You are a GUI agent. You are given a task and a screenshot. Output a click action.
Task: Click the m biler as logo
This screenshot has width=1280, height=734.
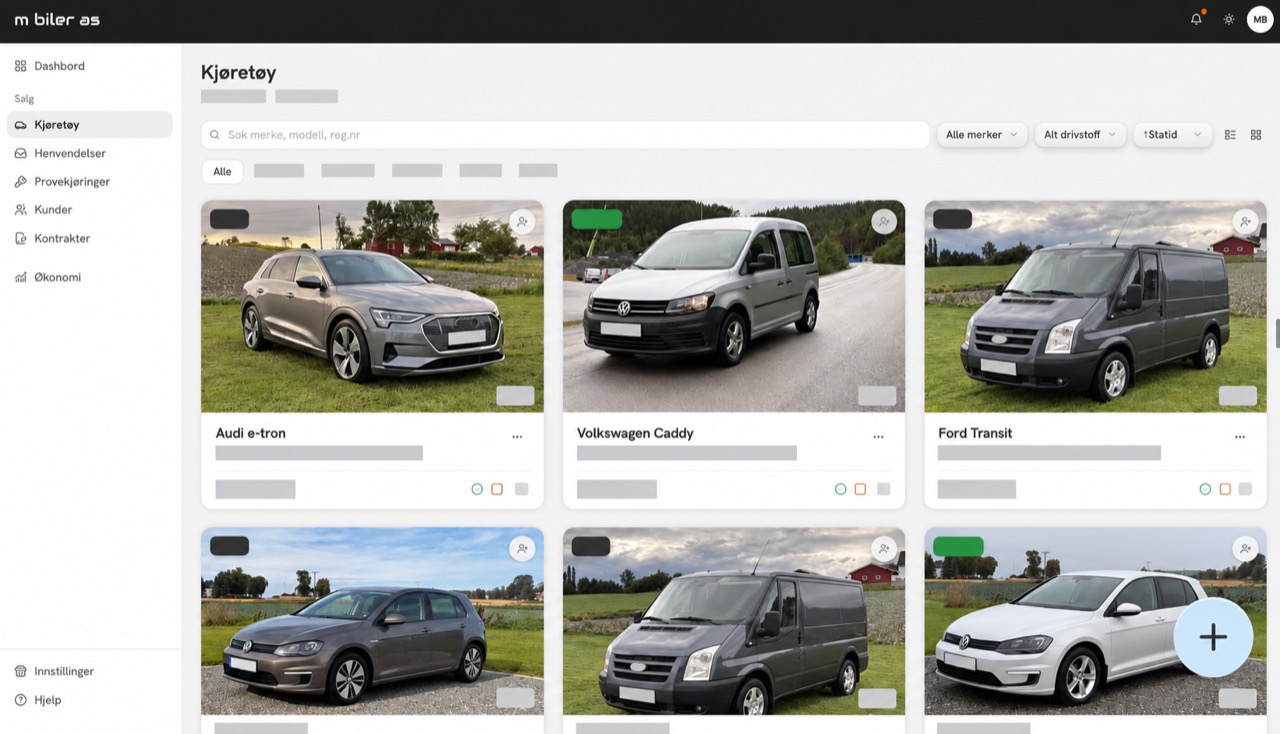(57, 20)
